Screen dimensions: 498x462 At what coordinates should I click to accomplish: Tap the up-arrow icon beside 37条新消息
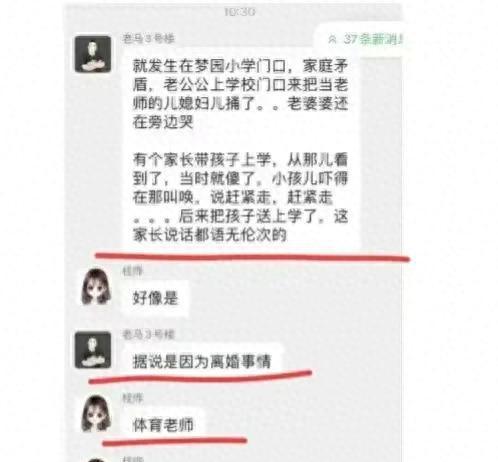tap(332, 40)
